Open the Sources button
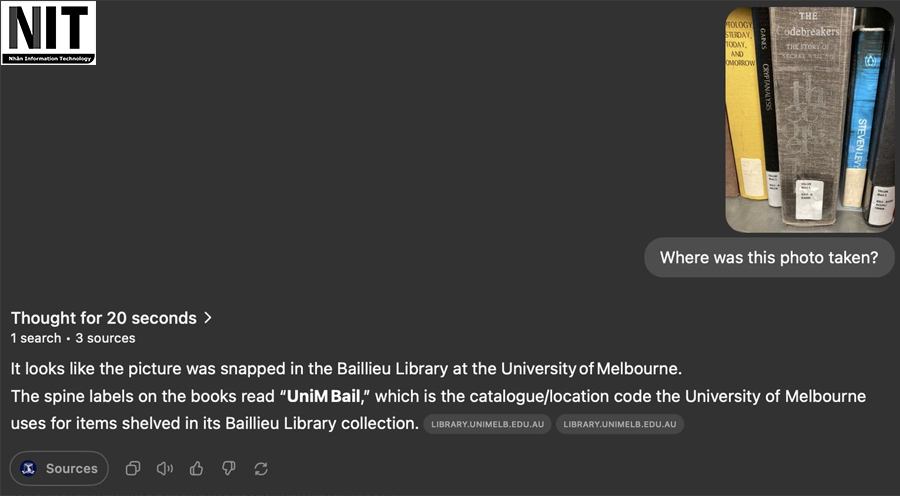The height and width of the screenshot is (496, 900). point(59,468)
